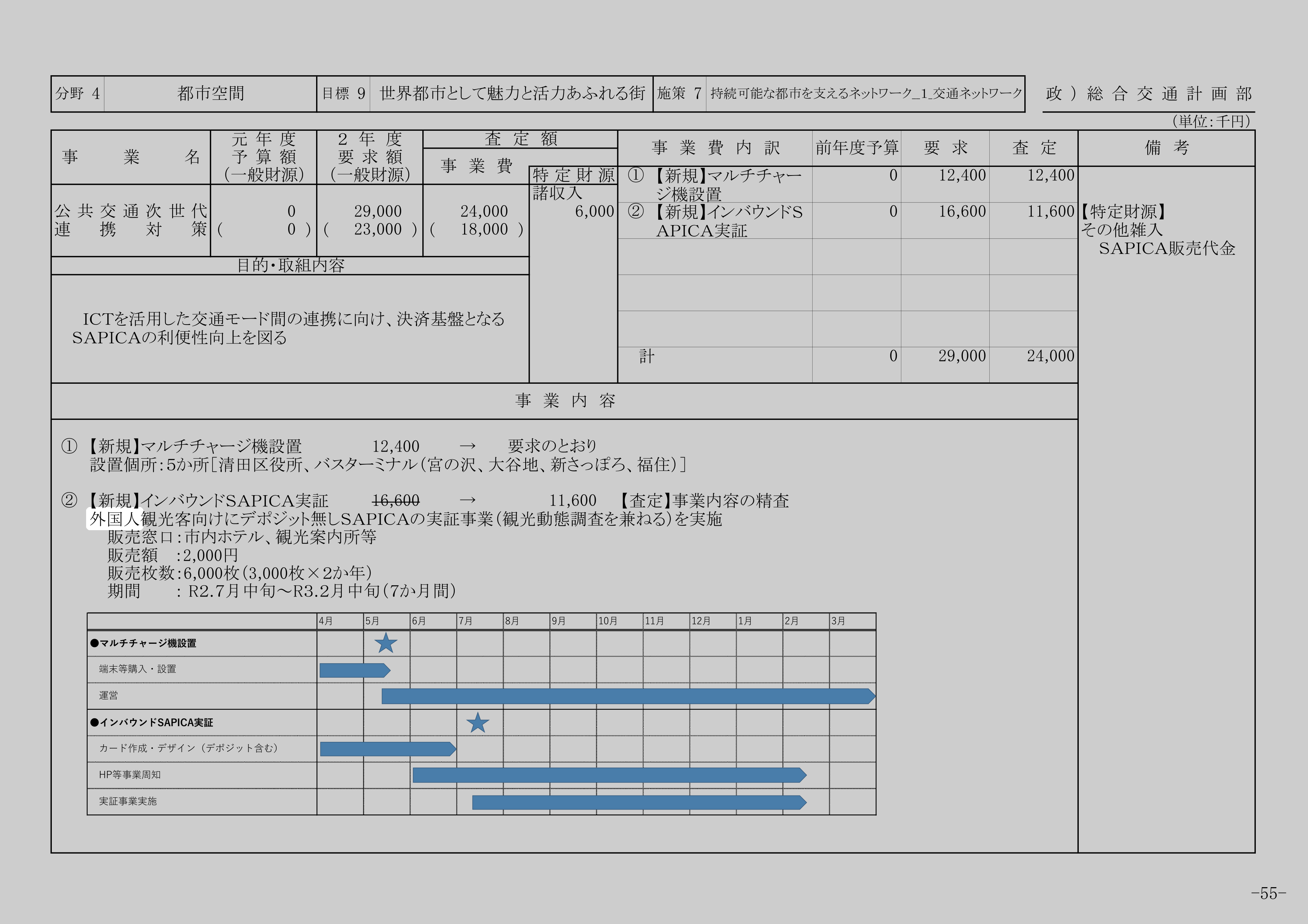Click the ●インバウンドSAPICA実証 Gantt row label
Viewport: 1308px width, 924px height.
(x=152, y=722)
